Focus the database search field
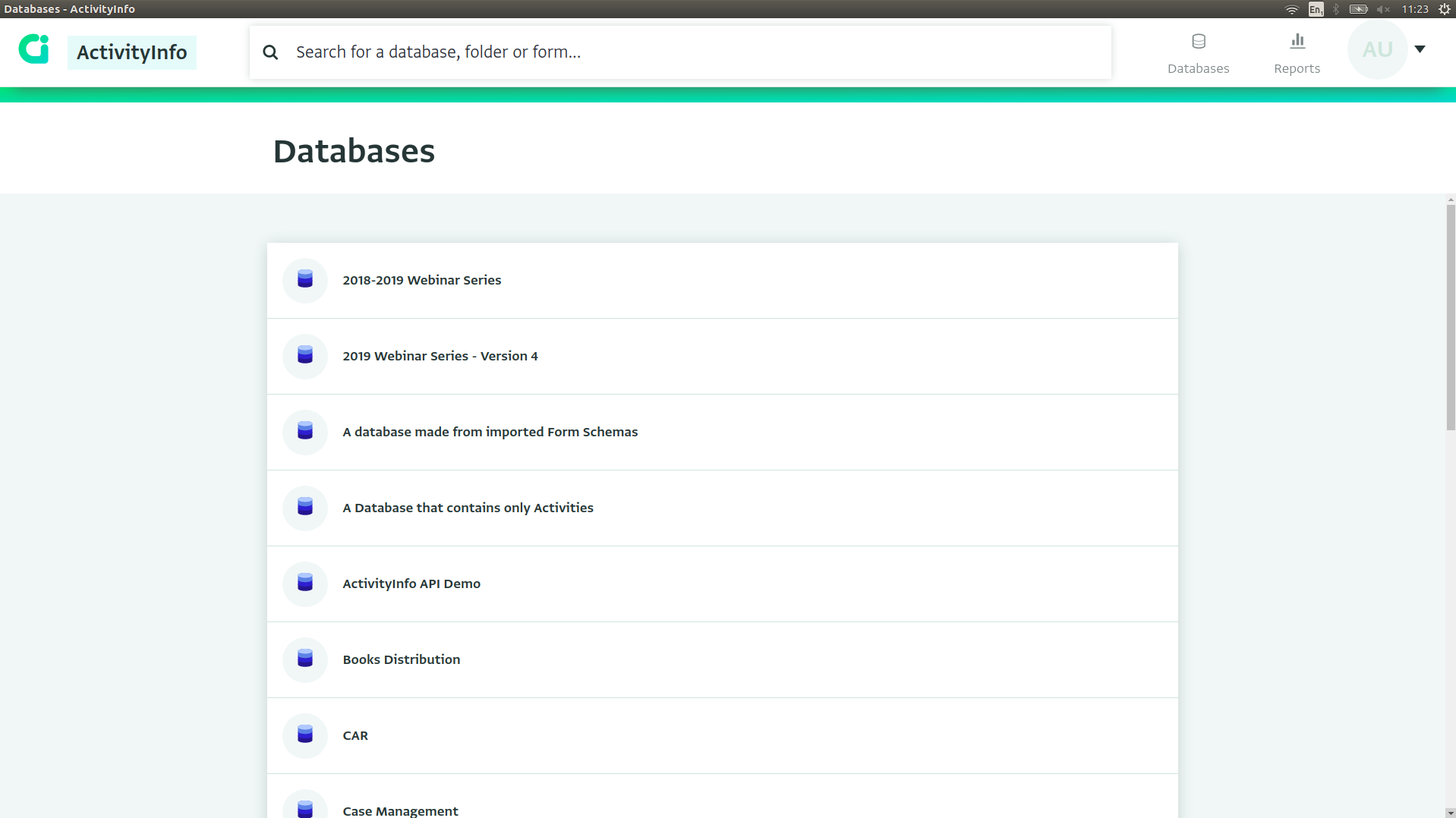Viewport: 1456px width, 818px height. (680, 52)
